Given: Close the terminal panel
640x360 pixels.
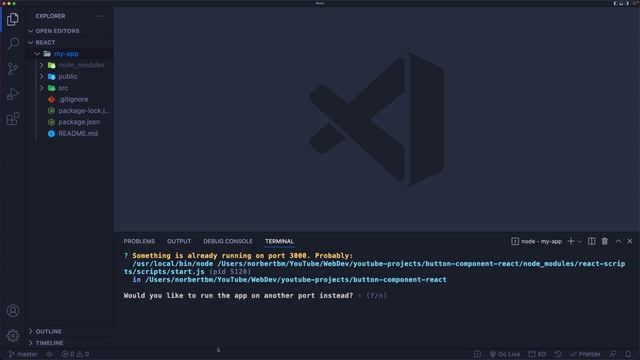Looking at the screenshot, I should coord(630,241).
